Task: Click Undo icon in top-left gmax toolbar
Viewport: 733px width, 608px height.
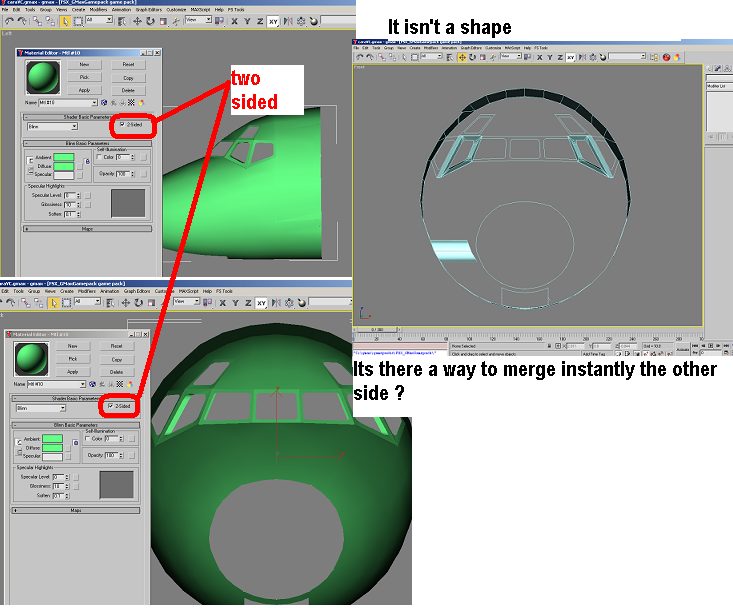Action: click(9, 21)
